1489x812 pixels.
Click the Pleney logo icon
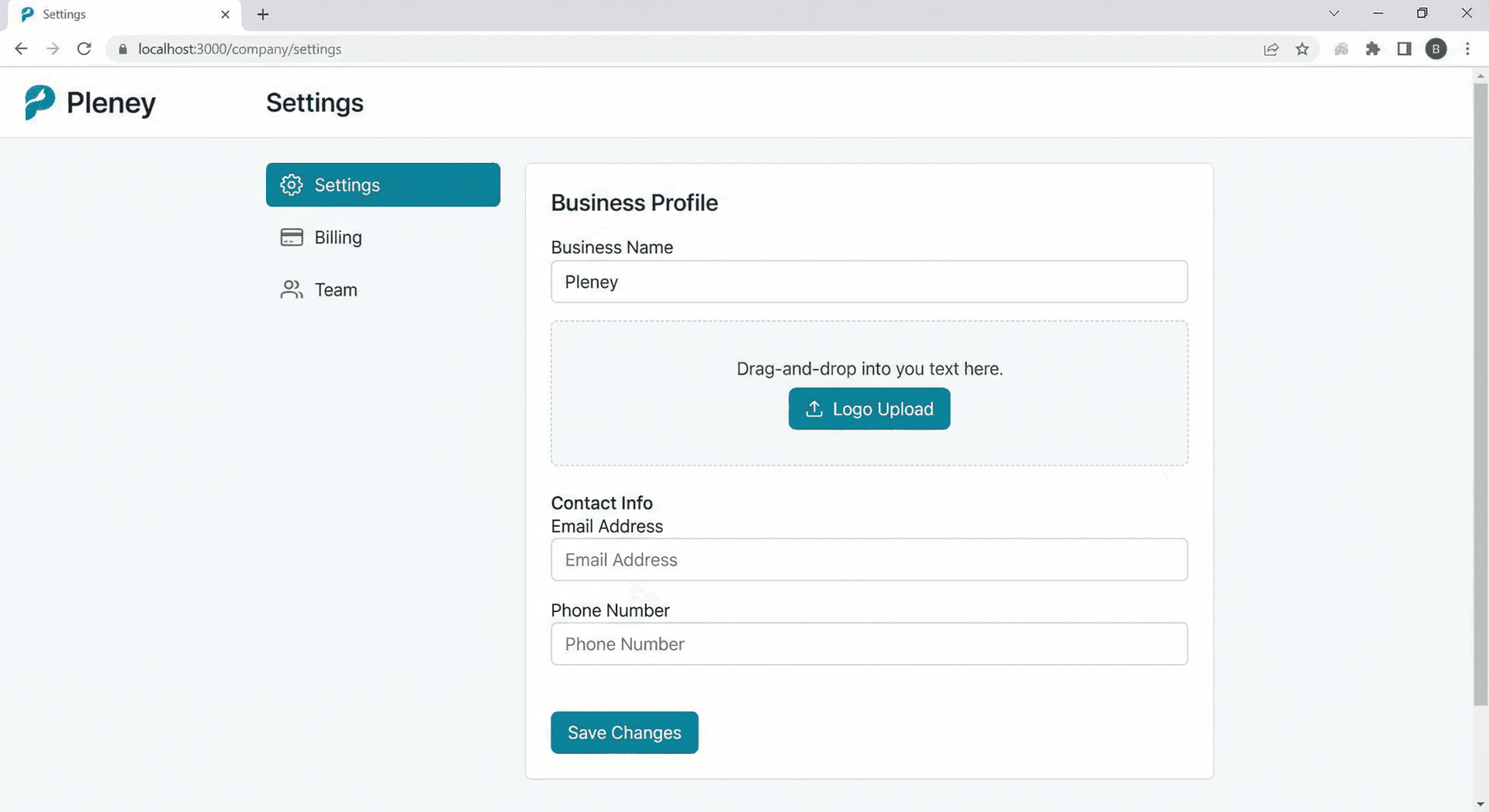(x=40, y=102)
